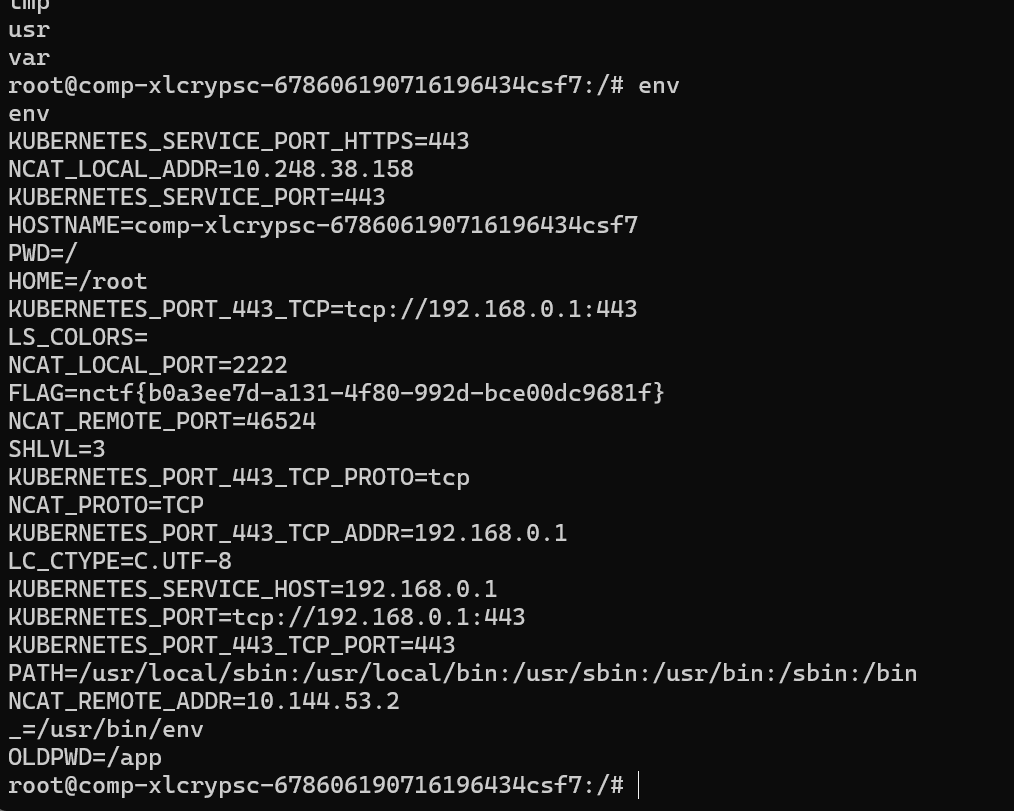Click the FLAG=nctf{...} line
The width and height of the screenshot is (1014, 811).
(336, 393)
